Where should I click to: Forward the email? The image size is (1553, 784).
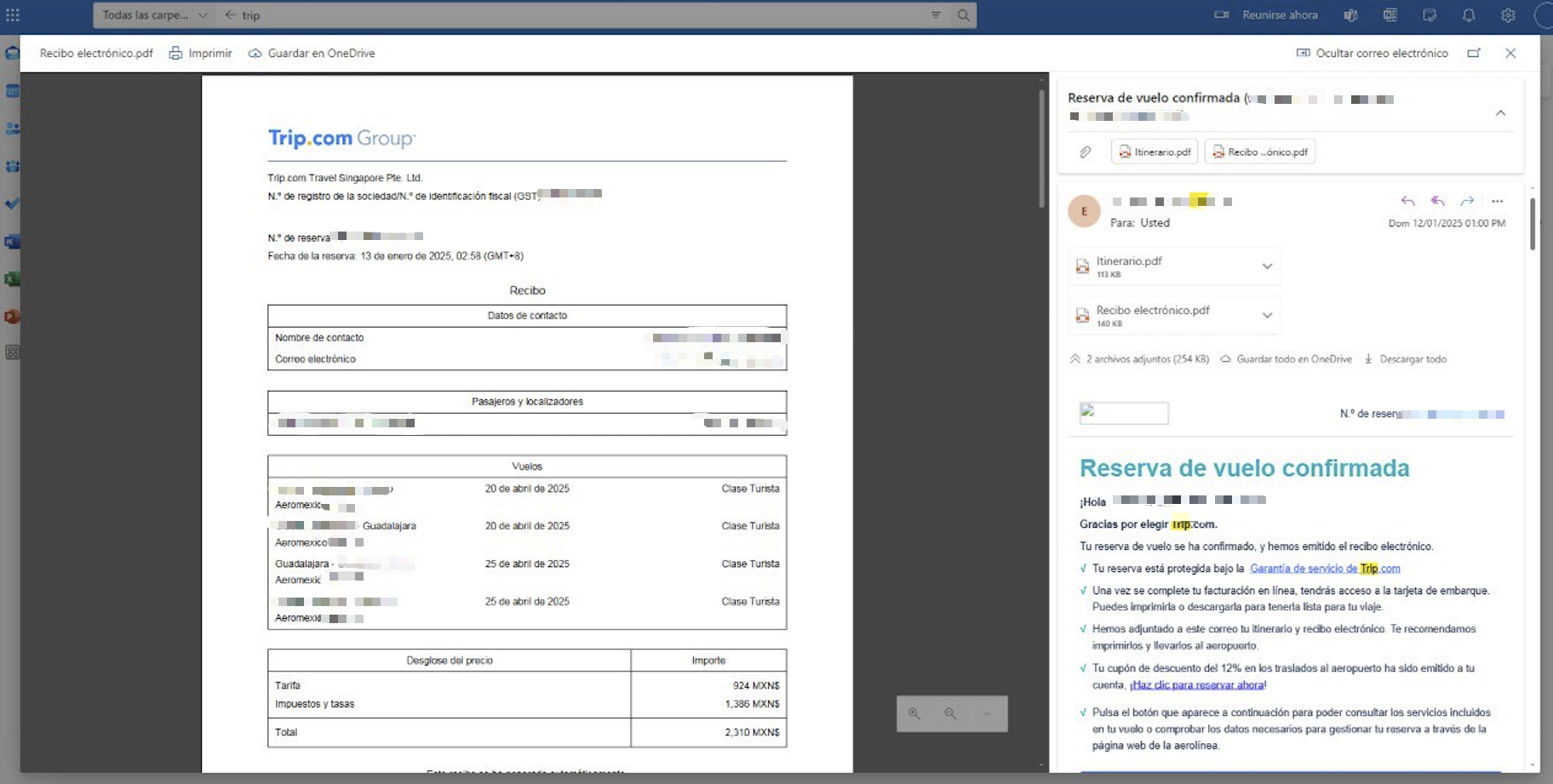click(x=1467, y=201)
